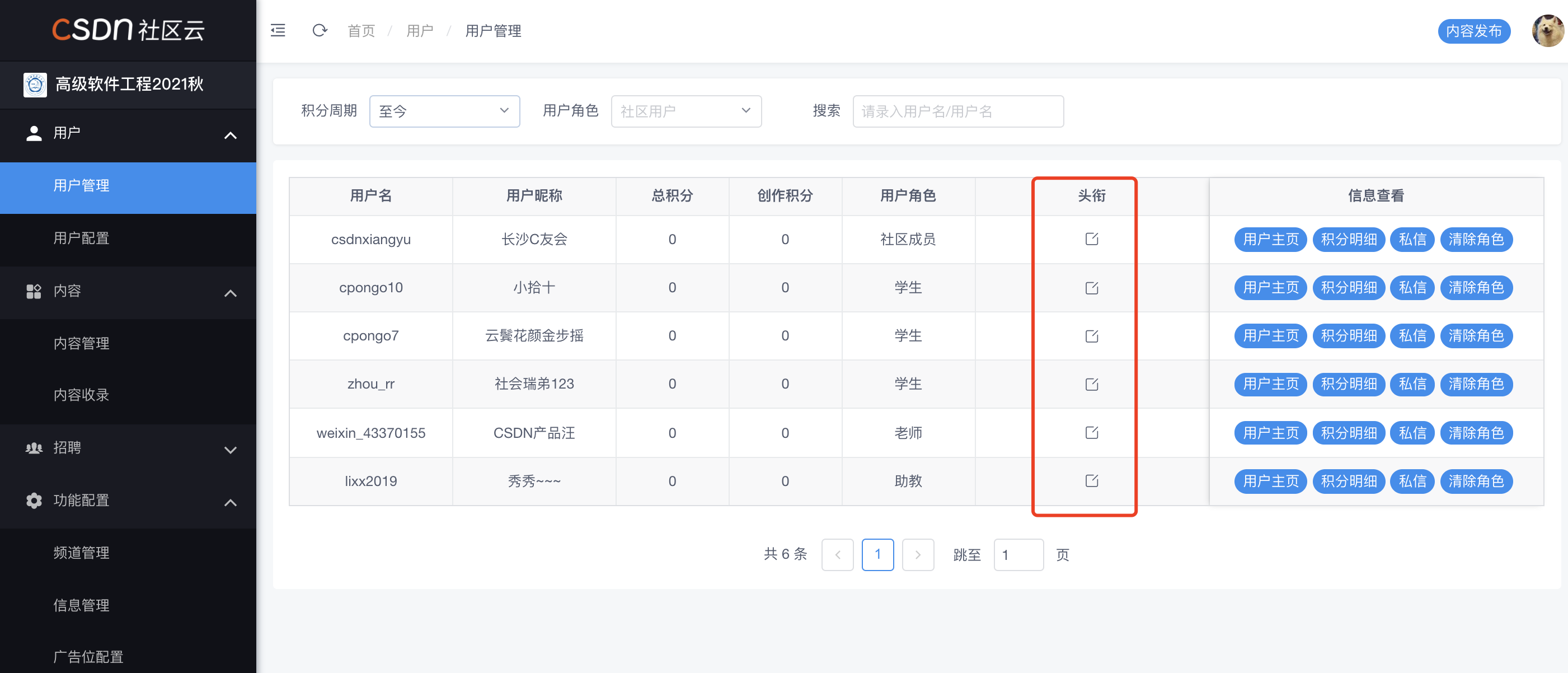The image size is (1568, 673).
Task: Open the 积分周期 dropdown showing 至今
Action: pyautogui.click(x=444, y=111)
